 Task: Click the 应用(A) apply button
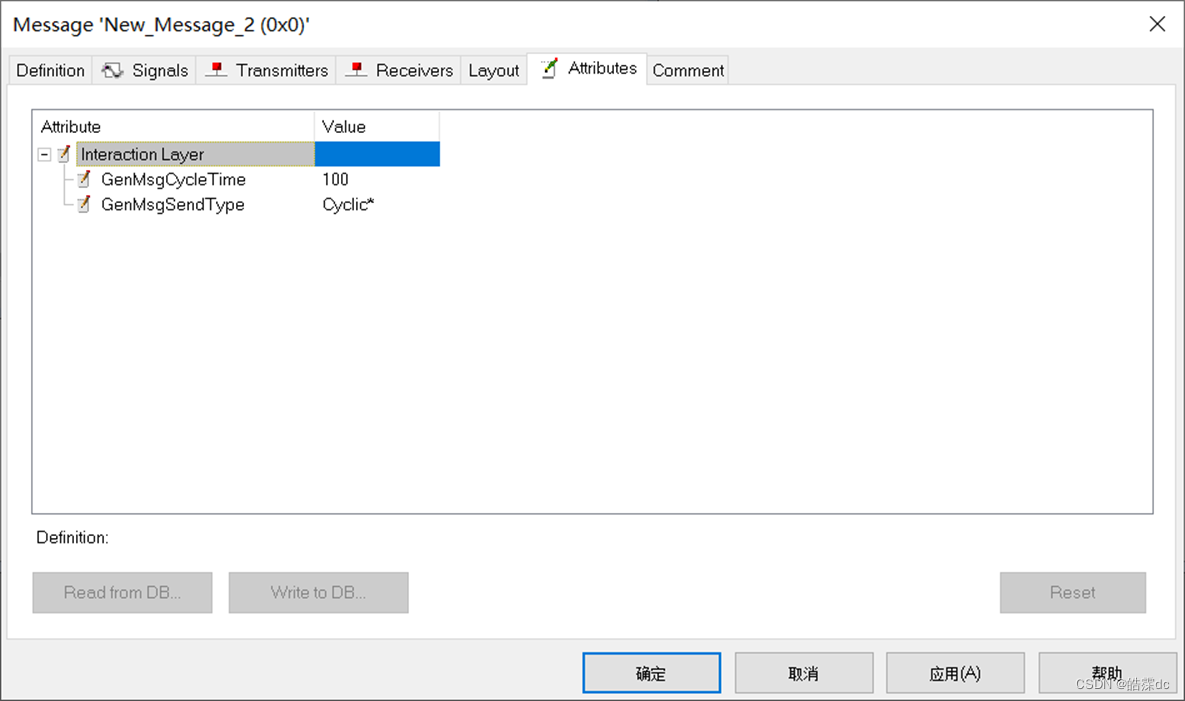click(954, 672)
